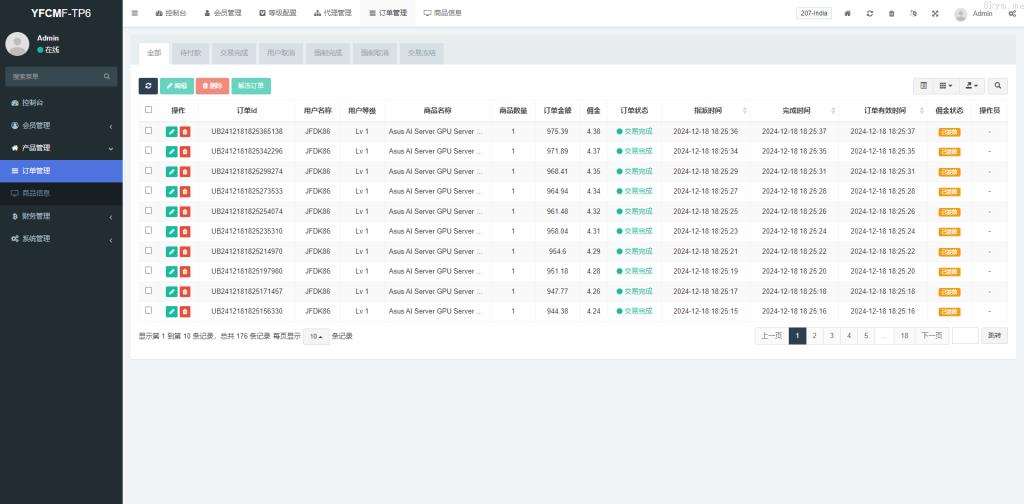Open the rows-per-page dropdown showing 10
The image size is (1024, 504).
(314, 336)
